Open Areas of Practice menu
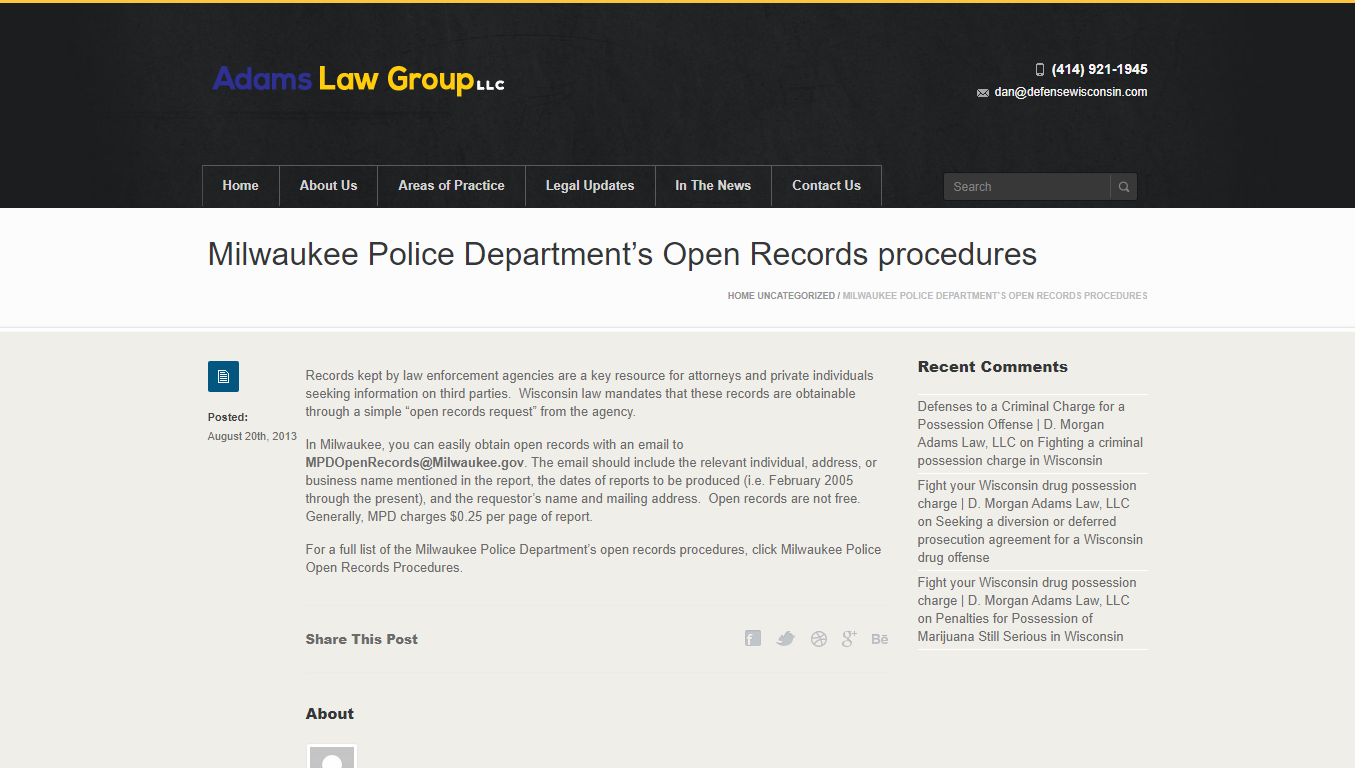 (x=451, y=186)
